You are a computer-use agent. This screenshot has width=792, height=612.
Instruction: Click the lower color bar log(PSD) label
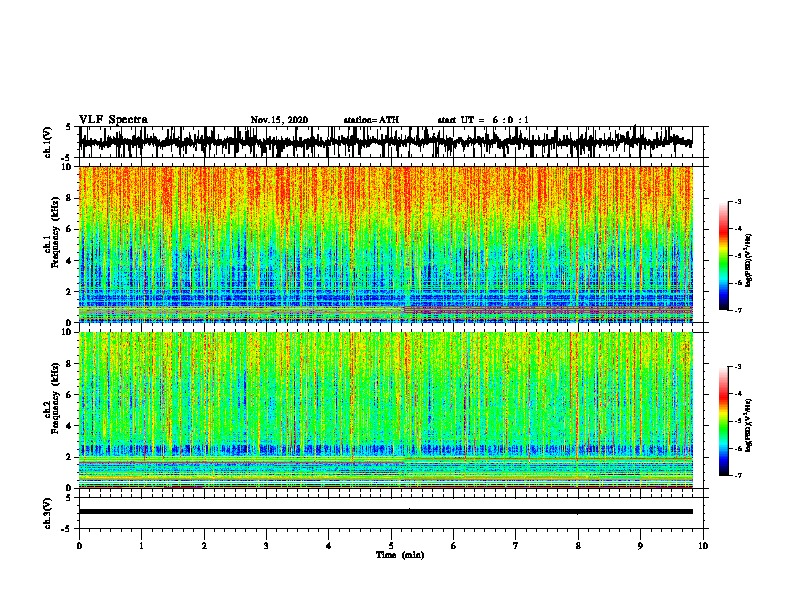pyautogui.click(x=748, y=425)
